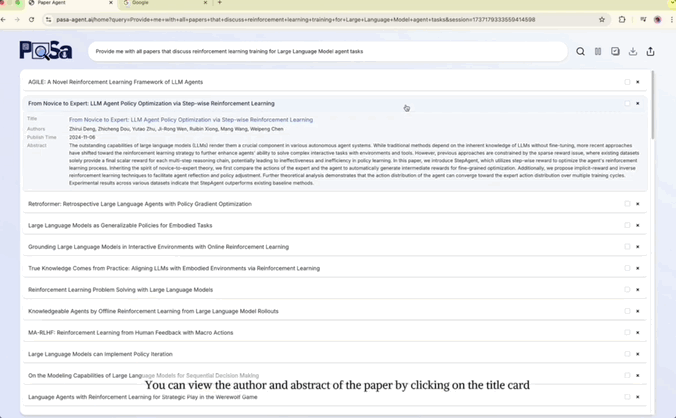Close the Paper Agent tab
The height and width of the screenshot is (418, 676).
111,3
